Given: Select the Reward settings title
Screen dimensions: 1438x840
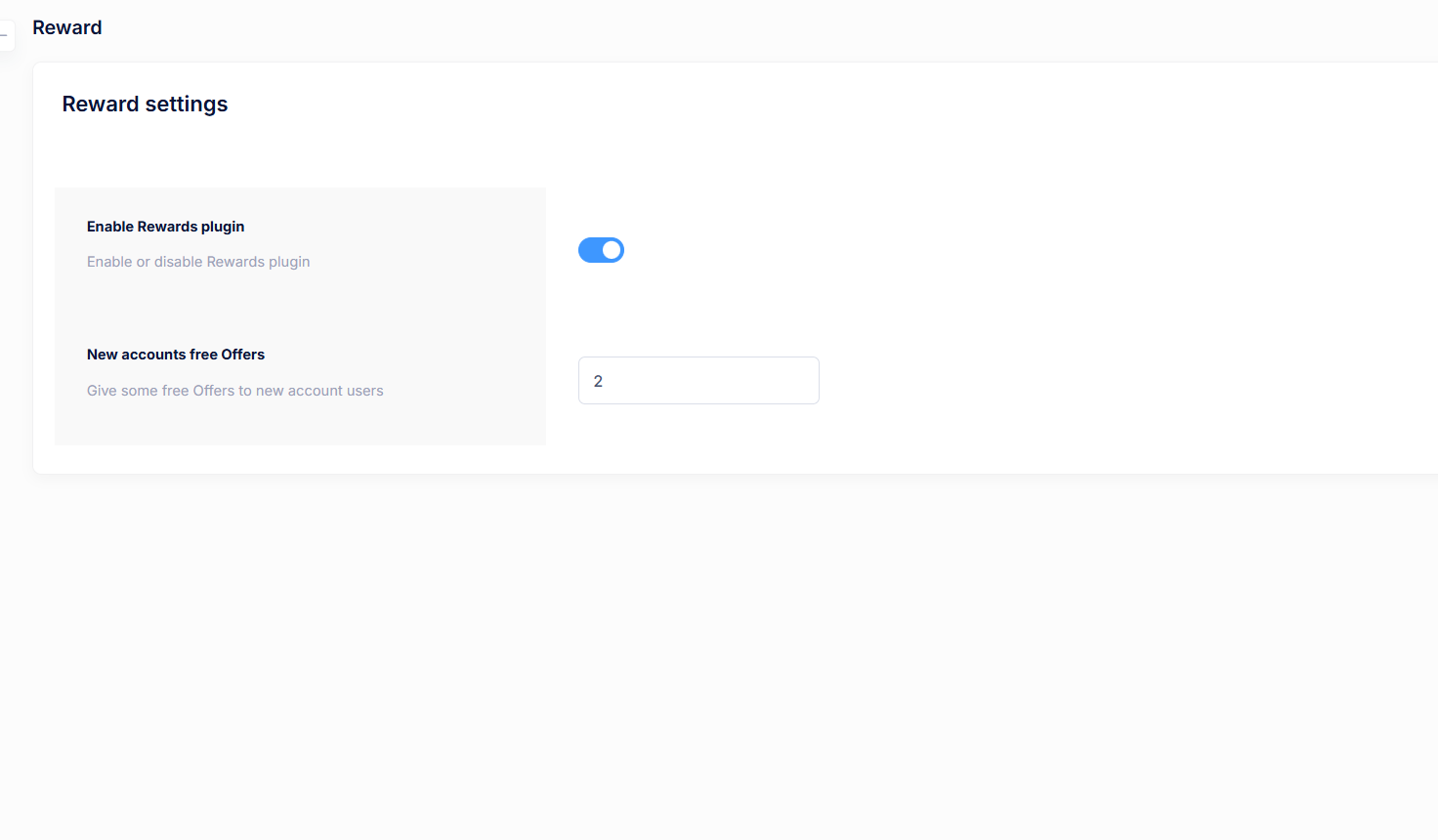Looking at the screenshot, I should [x=145, y=104].
